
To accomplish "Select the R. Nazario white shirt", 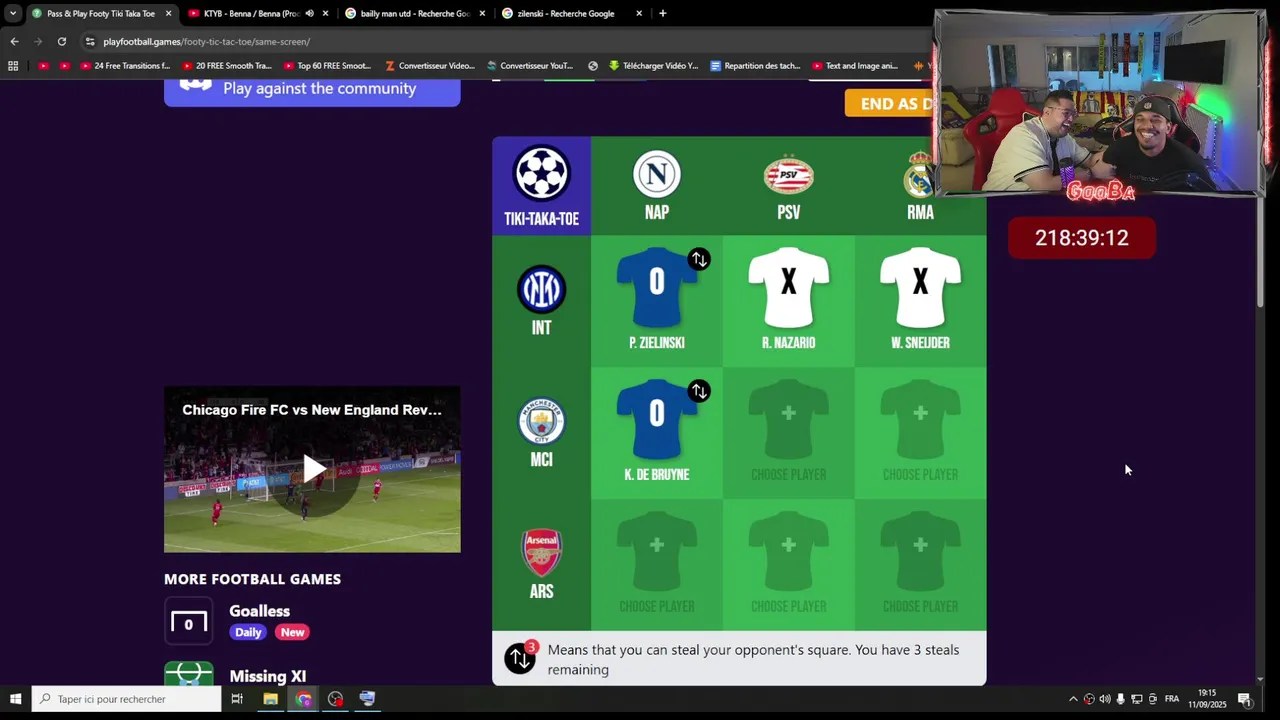I will (788, 287).
